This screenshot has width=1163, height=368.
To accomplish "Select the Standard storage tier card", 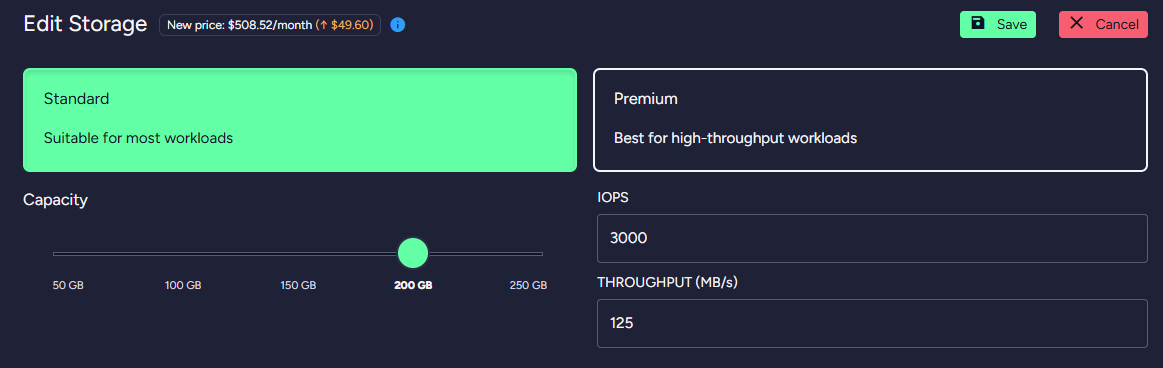I will 300,120.
